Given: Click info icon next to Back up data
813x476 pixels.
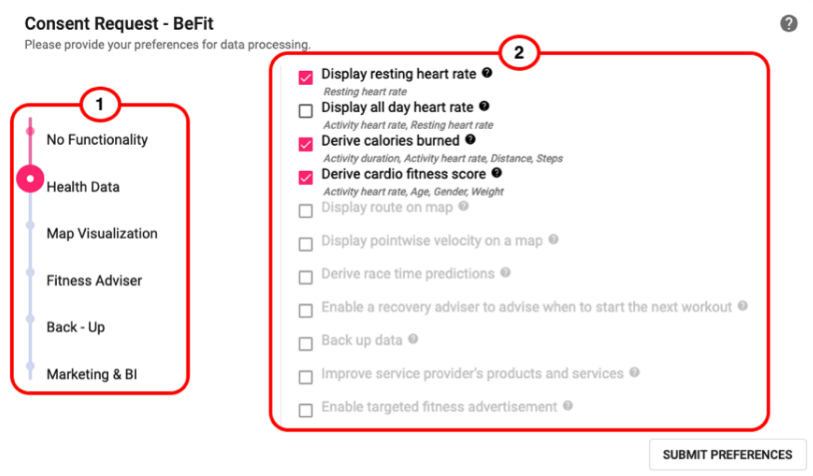Looking at the screenshot, I should click(413, 339).
